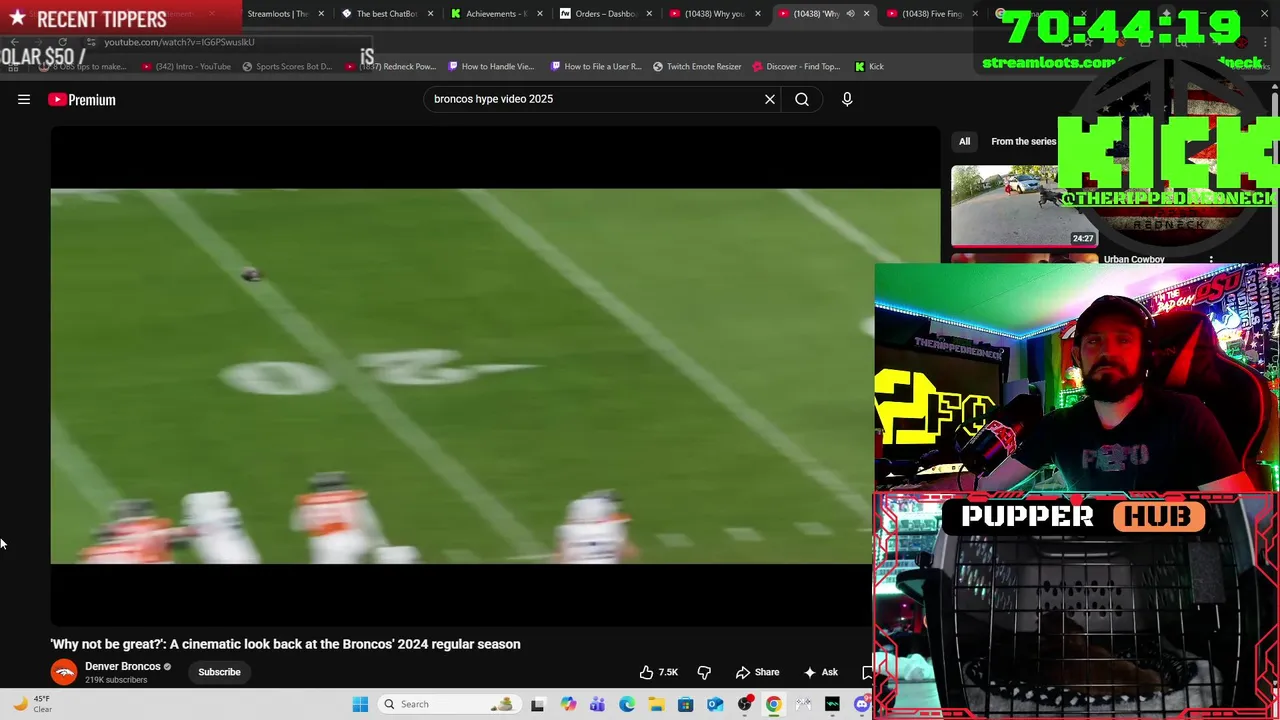1280x720 pixels.
Task: Close the Achievements browser tab
Action: click(x=540, y=14)
